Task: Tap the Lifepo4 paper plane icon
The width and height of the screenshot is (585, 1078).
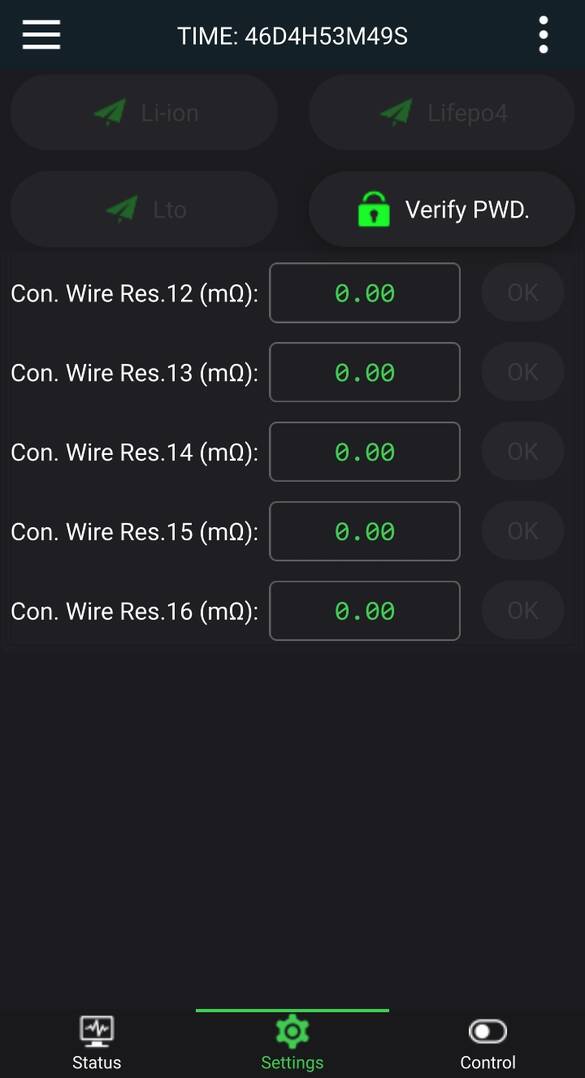Action: click(x=397, y=112)
